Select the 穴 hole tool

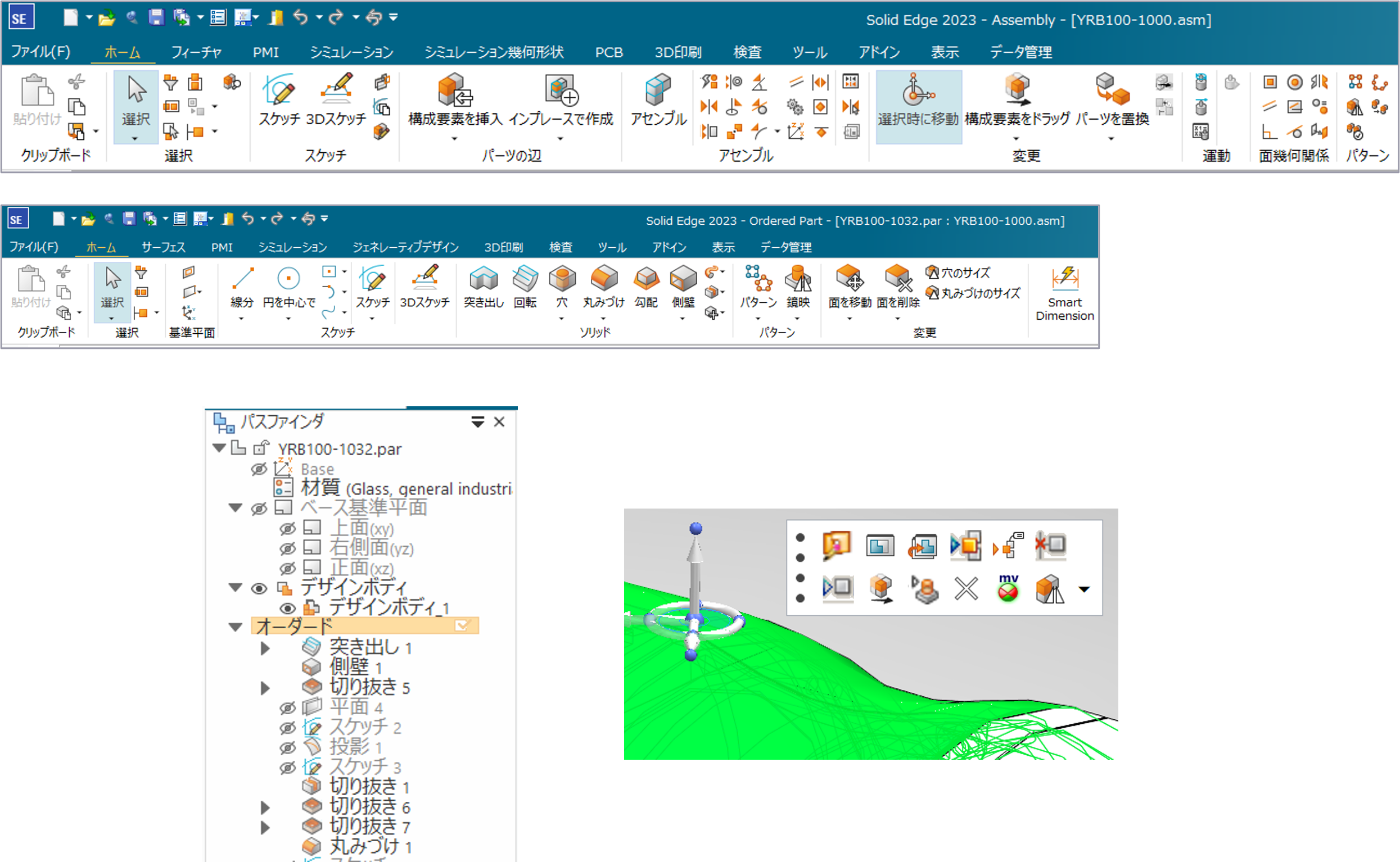click(562, 279)
